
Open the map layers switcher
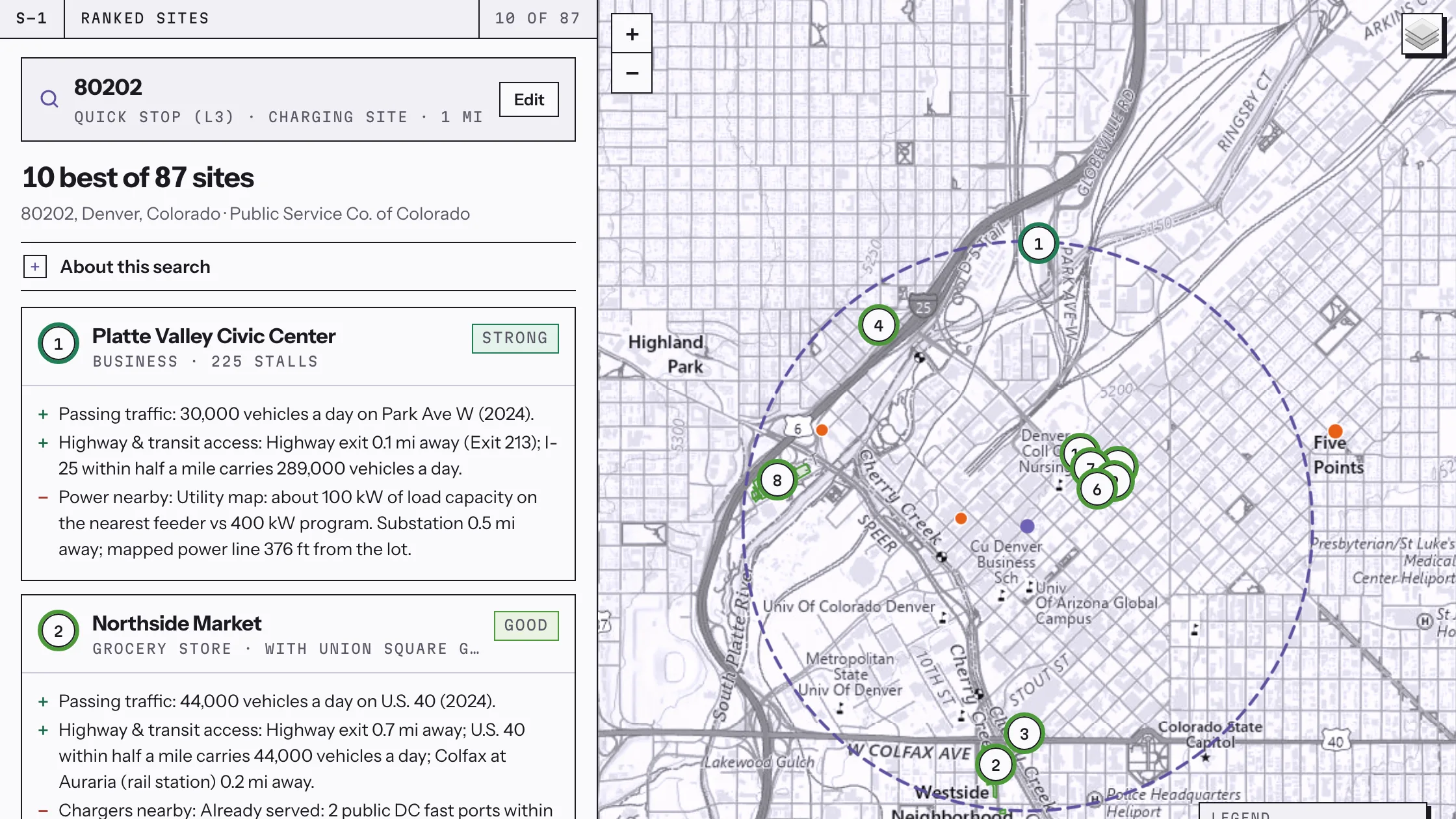1422,34
